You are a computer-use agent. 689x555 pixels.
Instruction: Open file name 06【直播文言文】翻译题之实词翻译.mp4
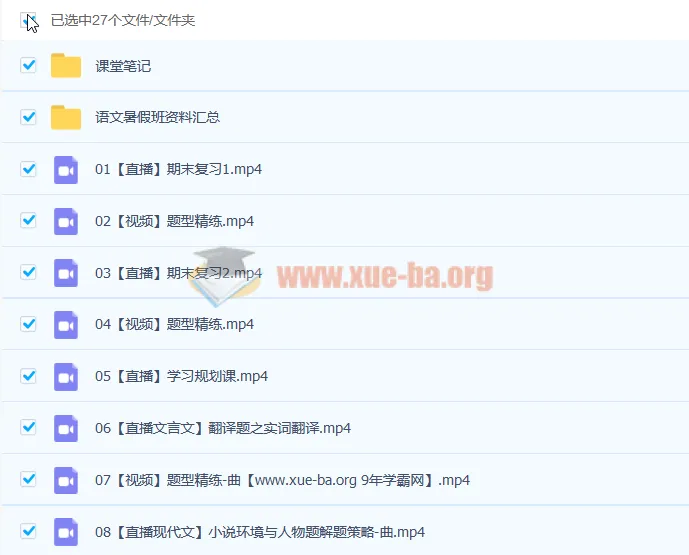pyautogui.click(x=222, y=429)
